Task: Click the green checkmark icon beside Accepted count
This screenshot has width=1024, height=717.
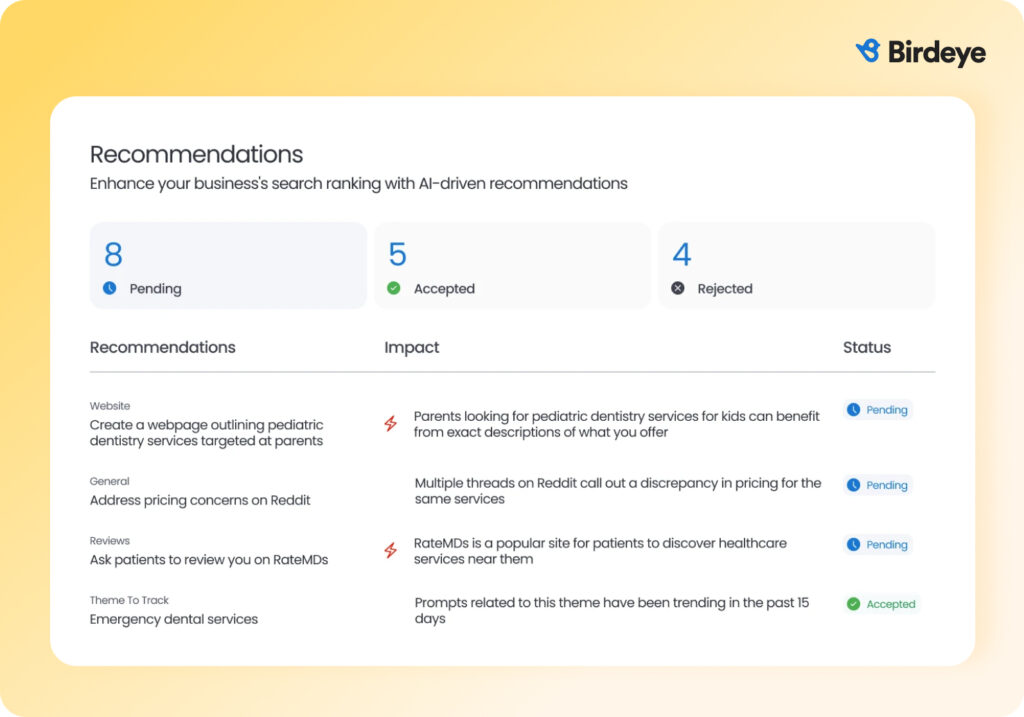Action: [396, 289]
